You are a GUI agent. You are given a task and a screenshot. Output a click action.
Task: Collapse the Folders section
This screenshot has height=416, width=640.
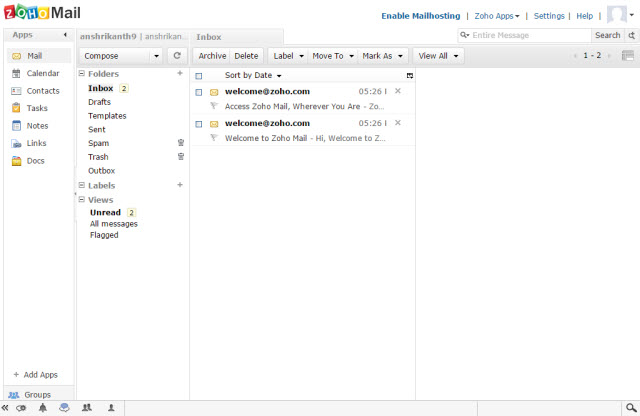coord(82,73)
